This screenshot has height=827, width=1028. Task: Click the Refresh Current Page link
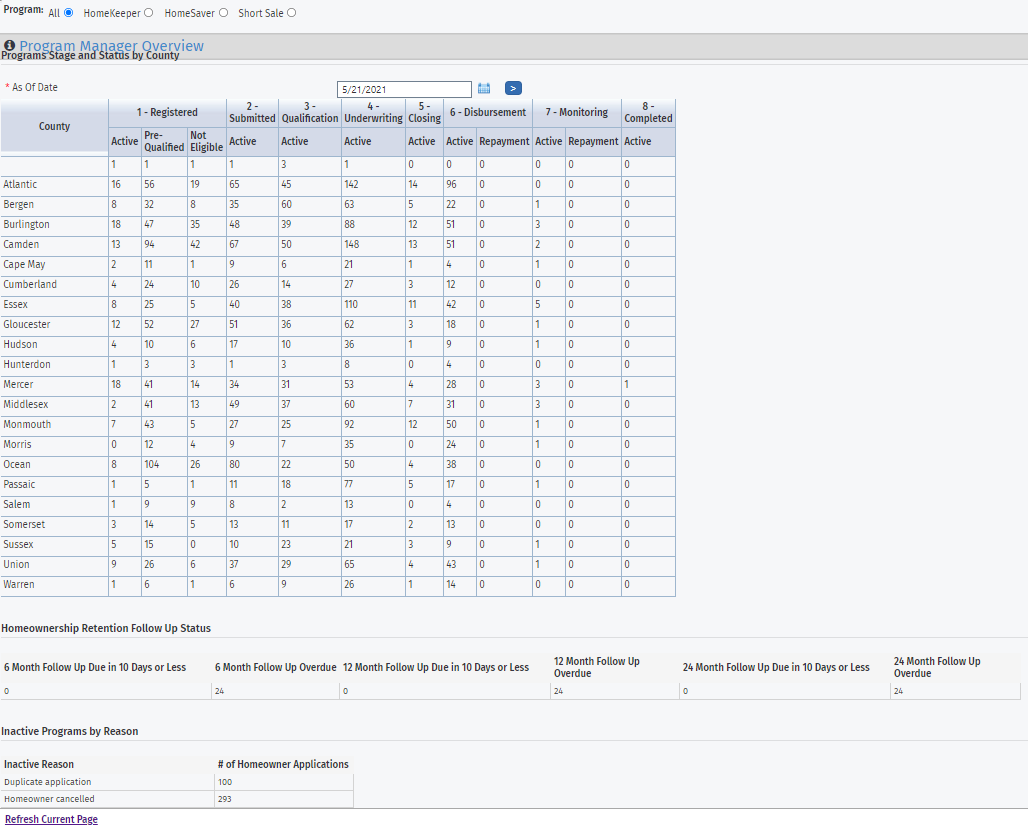tap(51, 819)
